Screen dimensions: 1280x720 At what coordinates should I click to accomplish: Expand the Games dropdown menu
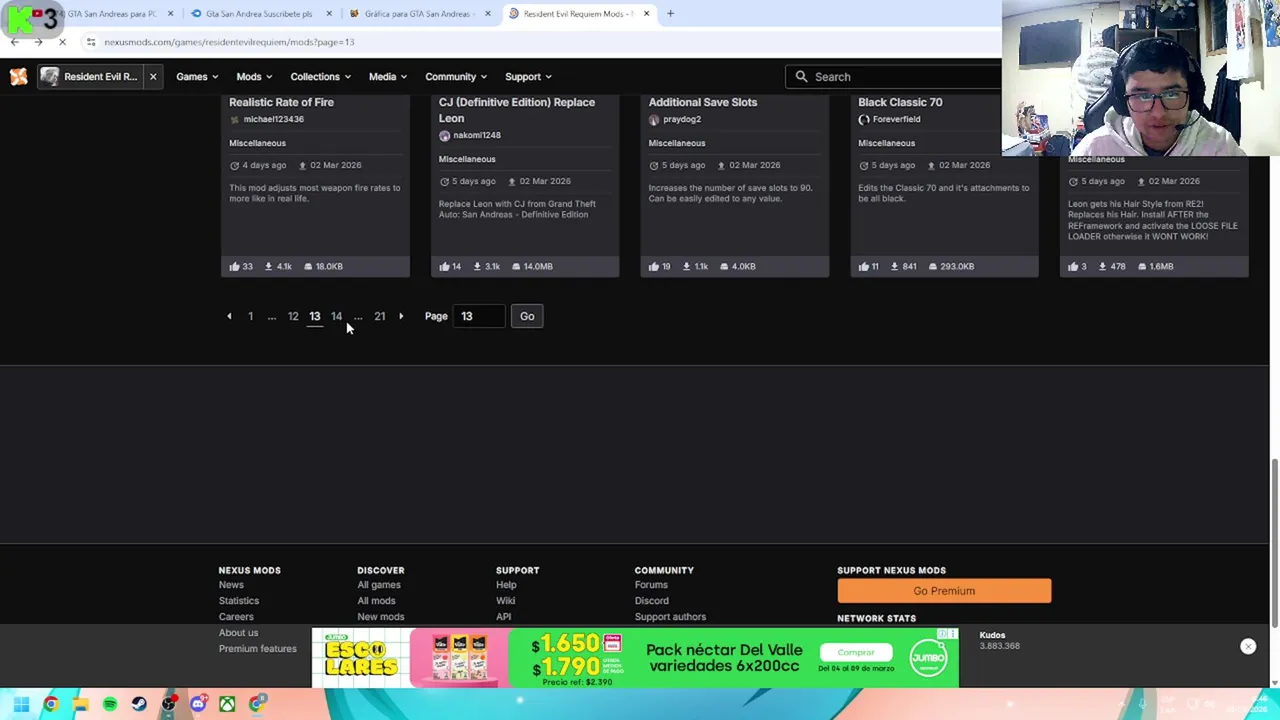(198, 77)
